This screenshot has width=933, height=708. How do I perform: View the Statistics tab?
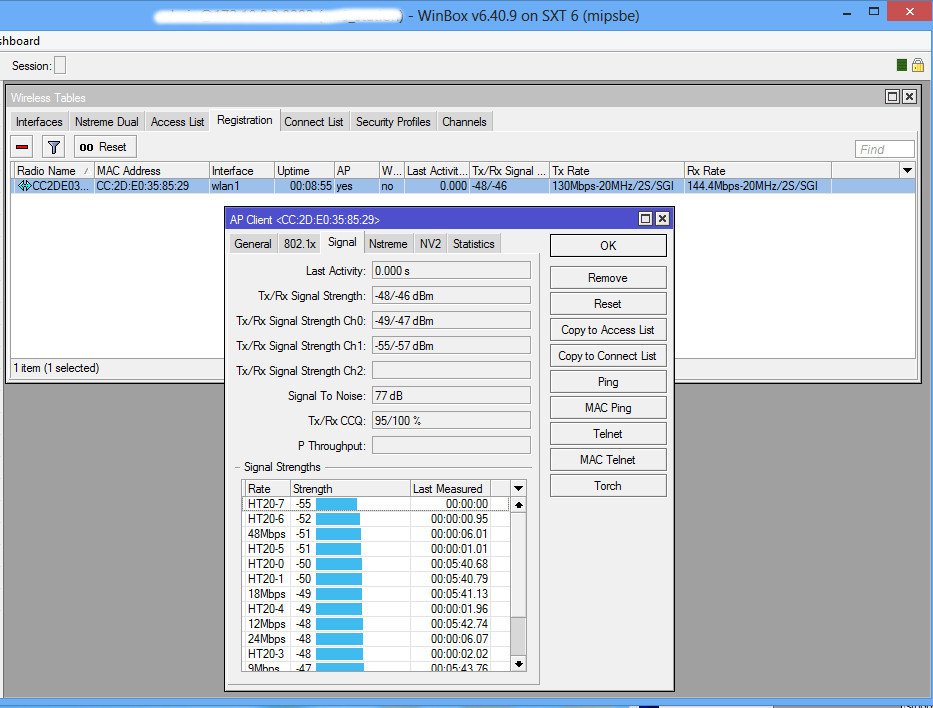[x=474, y=244]
